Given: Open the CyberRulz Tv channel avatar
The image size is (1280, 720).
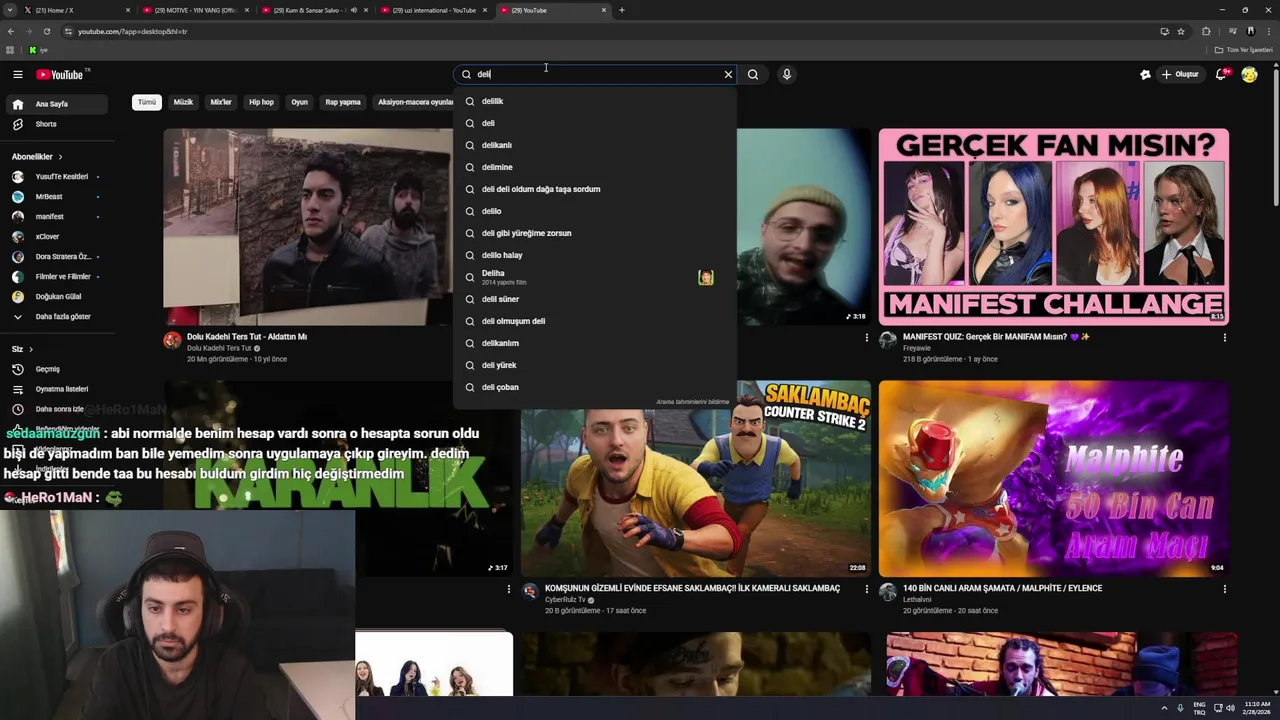Looking at the screenshot, I should (x=530, y=591).
